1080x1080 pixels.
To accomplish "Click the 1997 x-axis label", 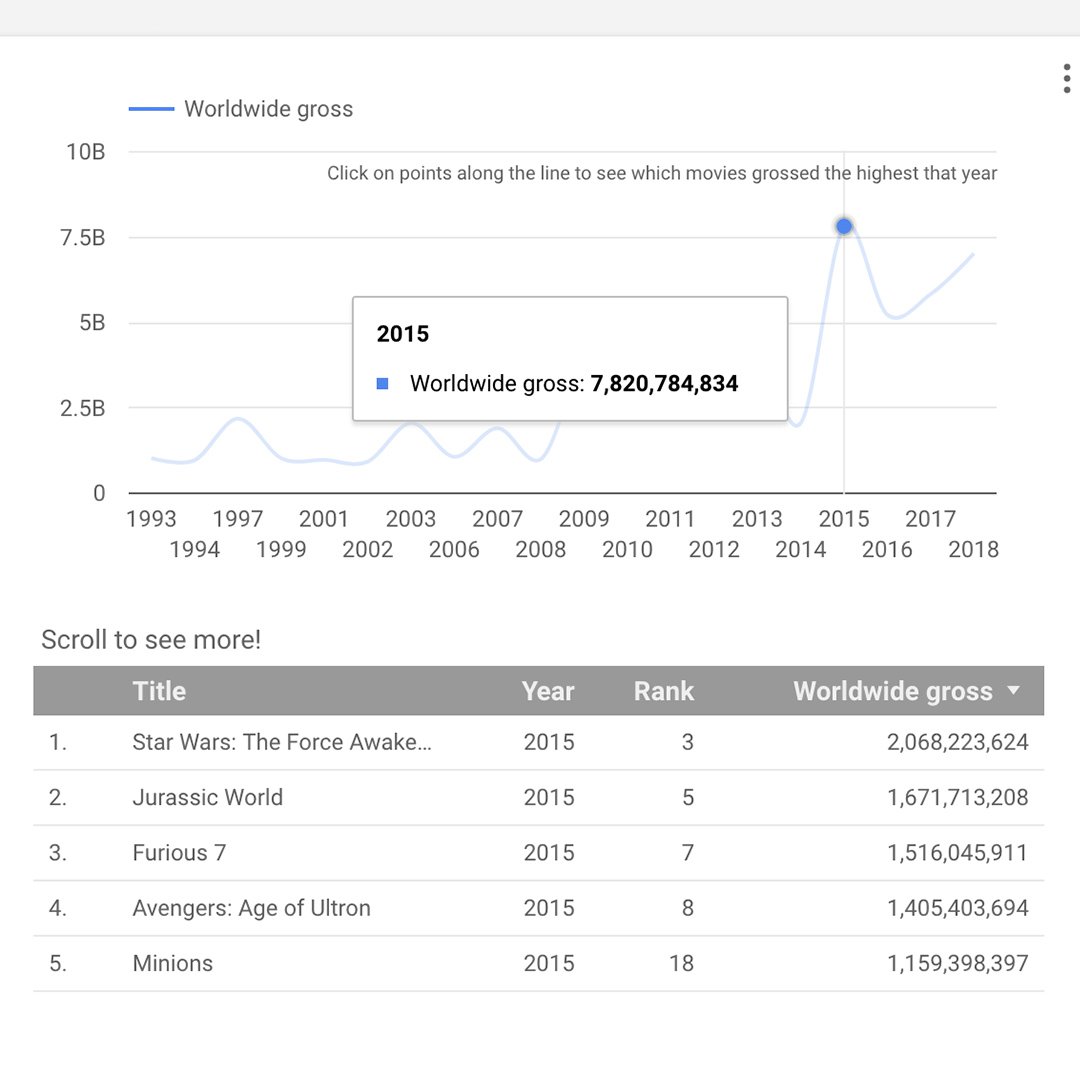I will coord(238,519).
